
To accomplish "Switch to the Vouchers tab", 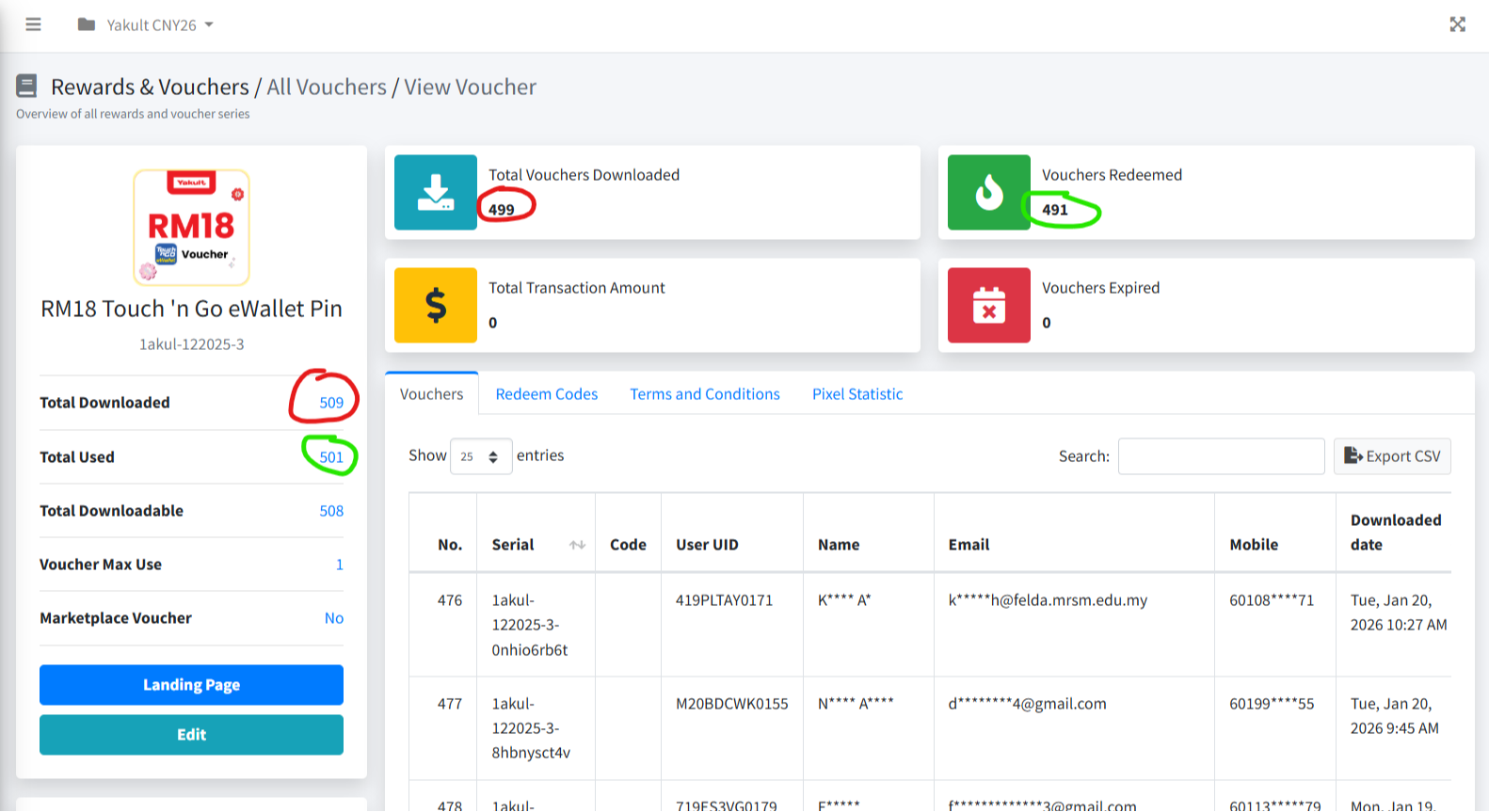I will 432,394.
